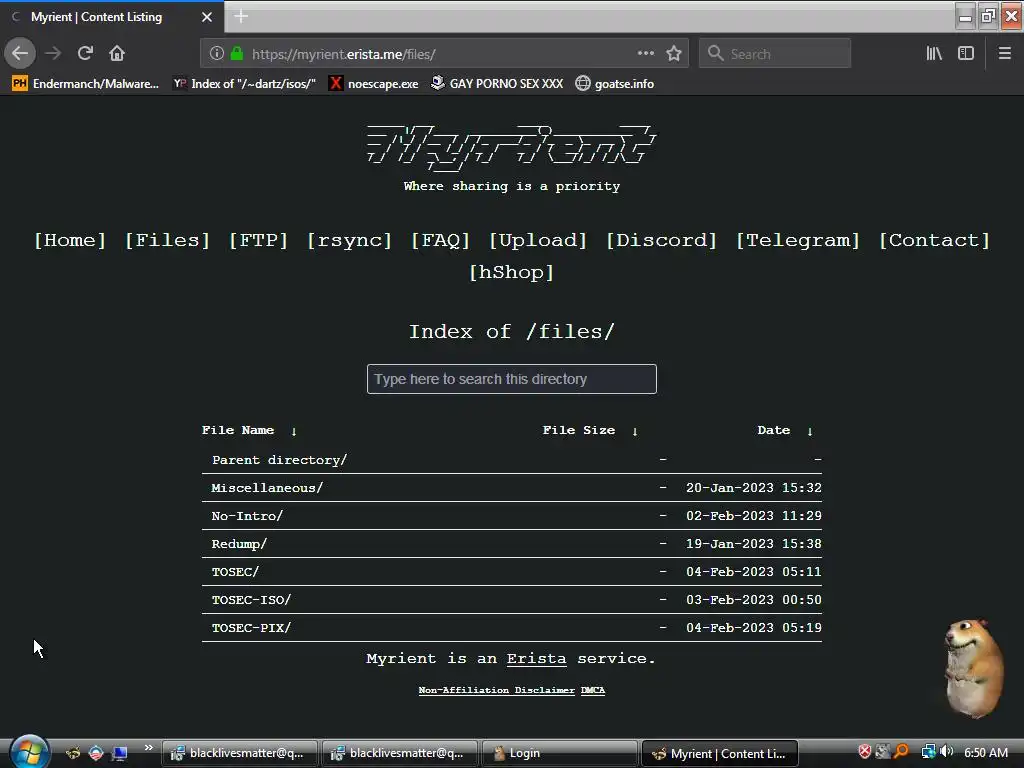
Task: Click the green padlock security icon
Action: pyautogui.click(x=237, y=54)
